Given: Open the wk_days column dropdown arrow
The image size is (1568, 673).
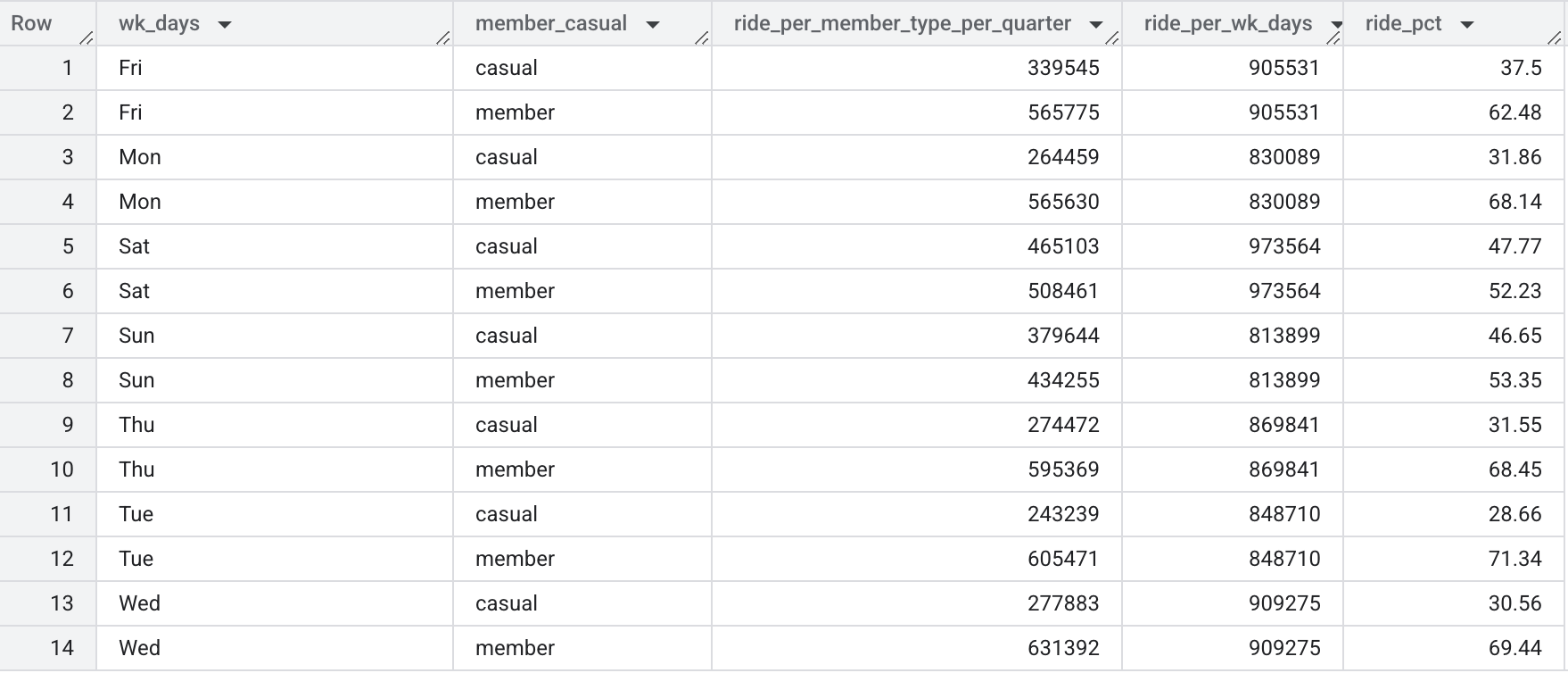Looking at the screenshot, I should (x=225, y=25).
